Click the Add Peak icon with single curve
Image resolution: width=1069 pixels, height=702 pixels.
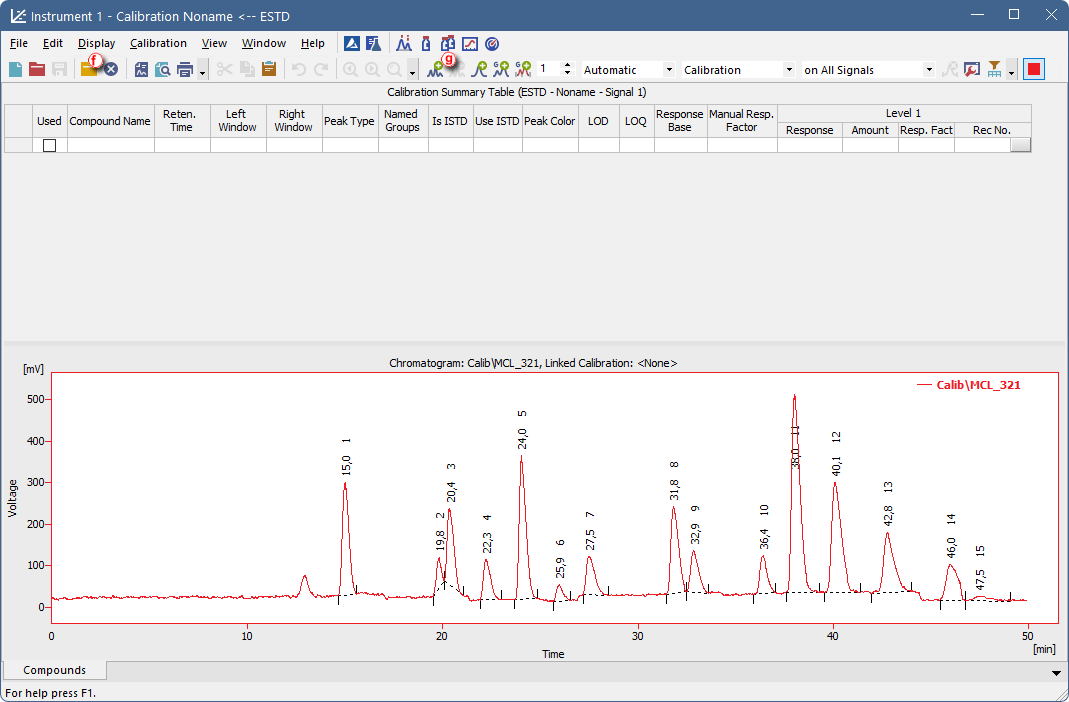479,70
